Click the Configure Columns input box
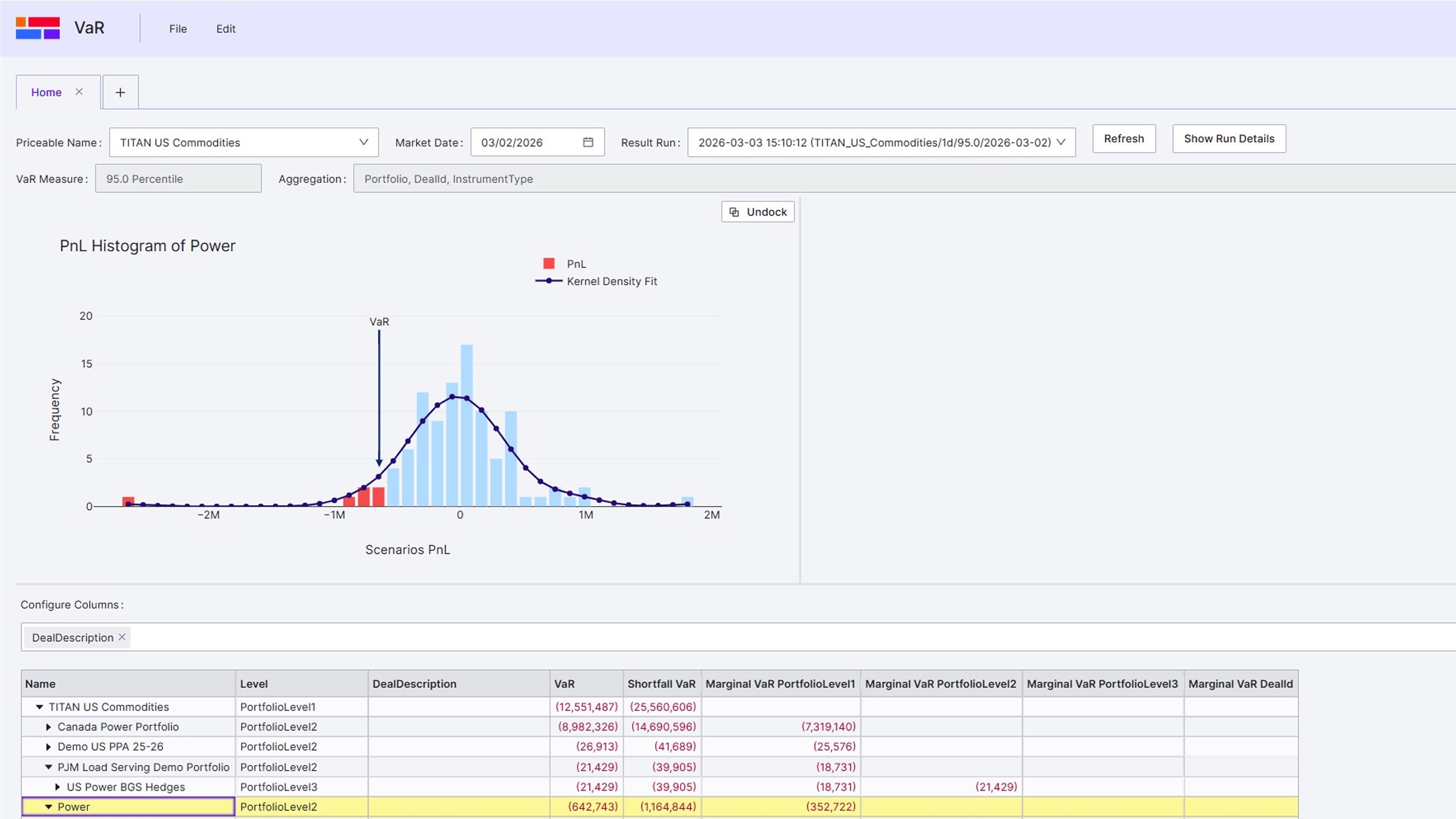The width and height of the screenshot is (1456, 819). [x=738, y=637]
